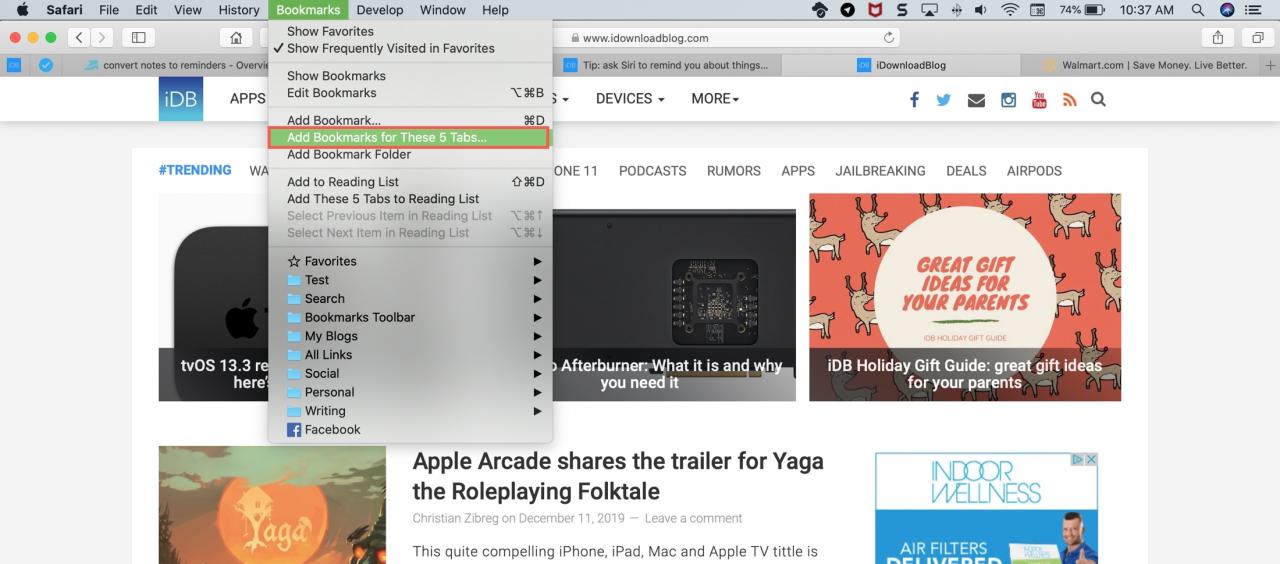Choose Show Favorites in Bookmarks menu

pos(410,31)
